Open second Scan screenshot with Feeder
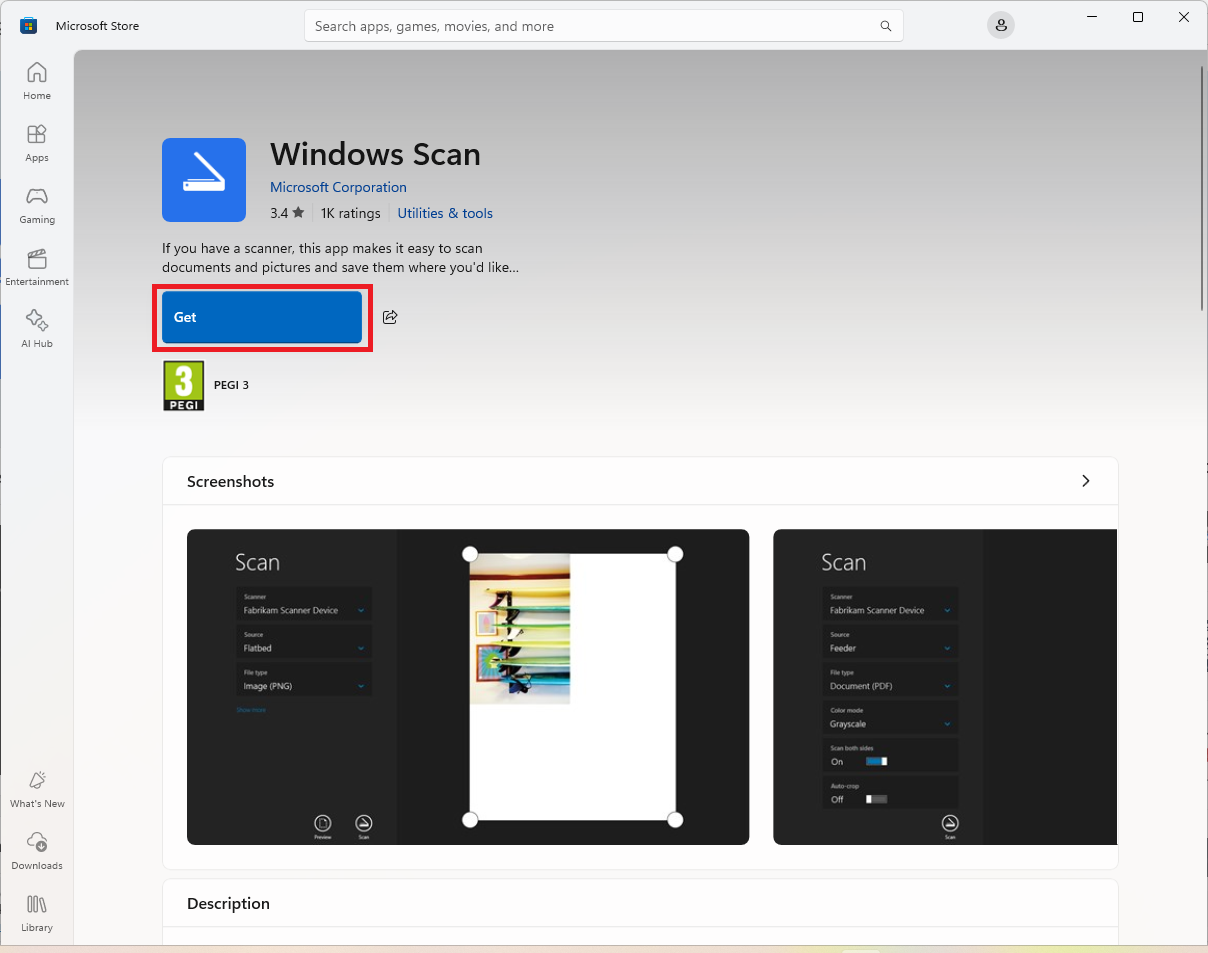Image resolution: width=1208 pixels, height=953 pixels. pyautogui.click(x=944, y=687)
